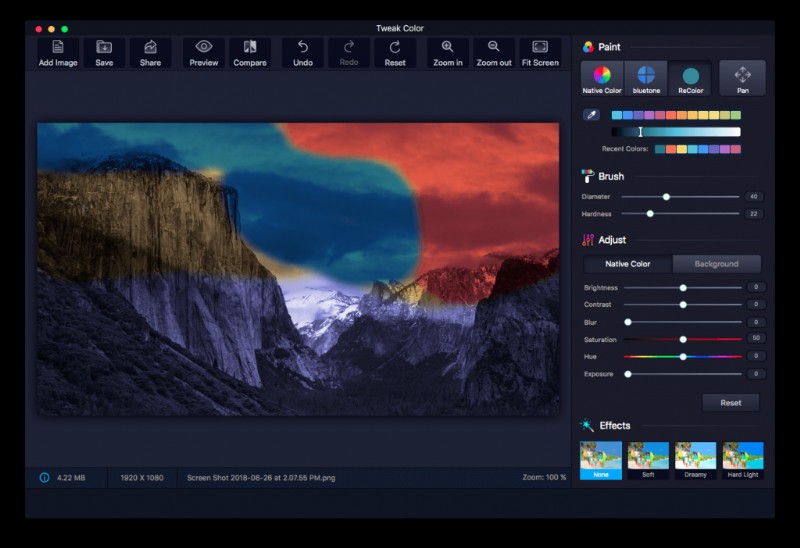Screen dimensions: 800x548
Task: Click the resolution text 1920 X 1080
Action: click(142, 478)
